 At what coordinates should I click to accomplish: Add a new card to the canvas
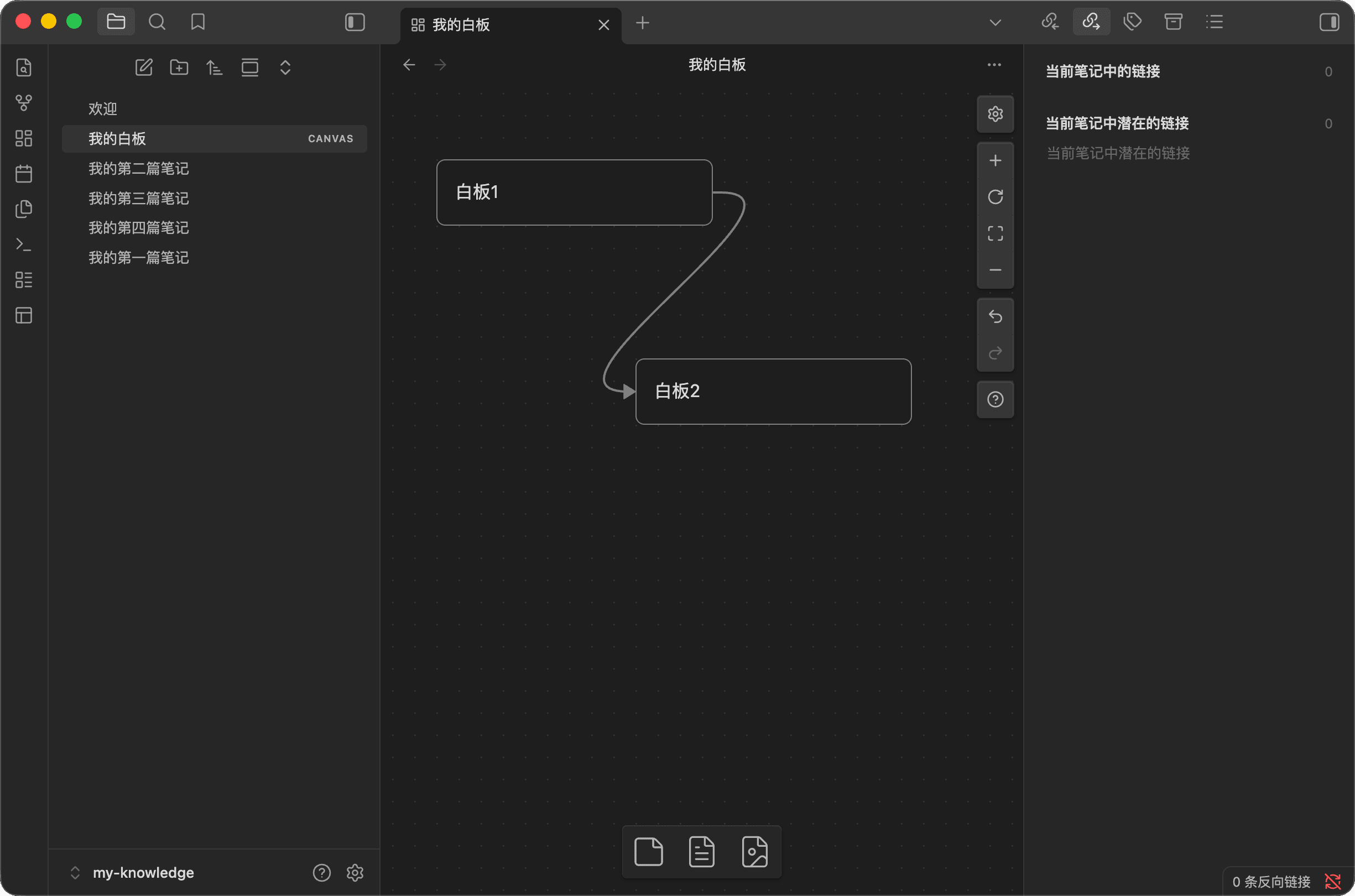(x=648, y=852)
